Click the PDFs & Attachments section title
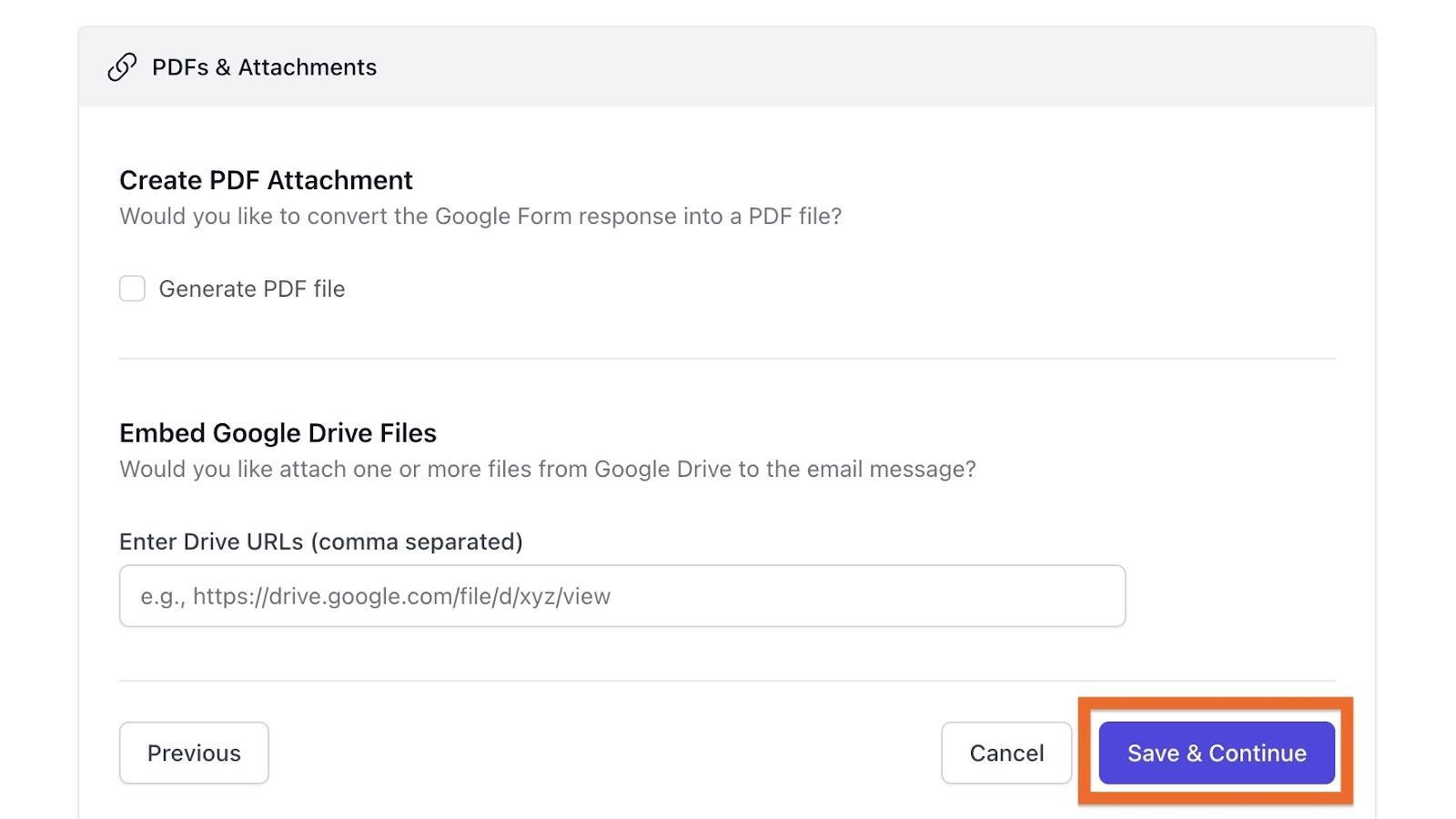 (x=264, y=67)
